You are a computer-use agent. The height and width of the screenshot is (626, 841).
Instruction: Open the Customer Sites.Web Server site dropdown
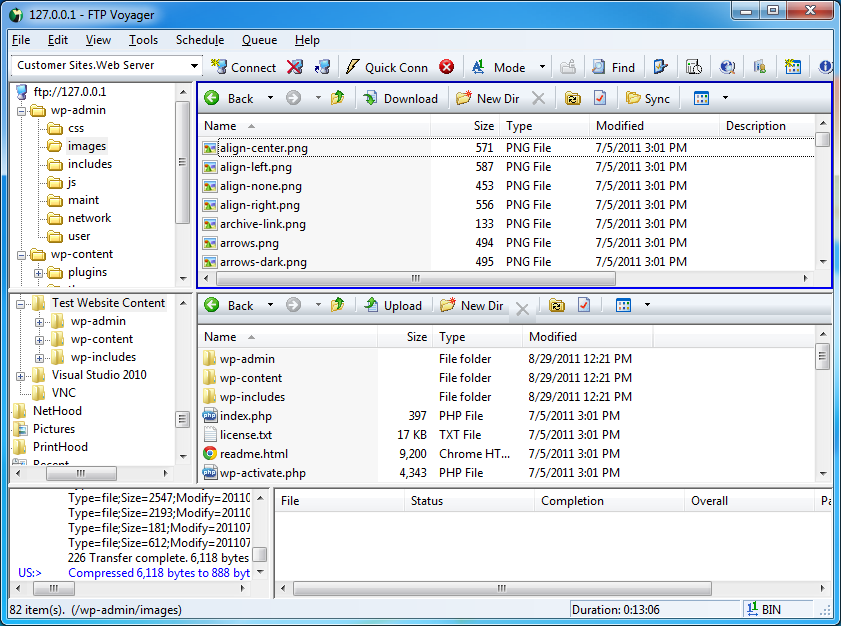194,66
